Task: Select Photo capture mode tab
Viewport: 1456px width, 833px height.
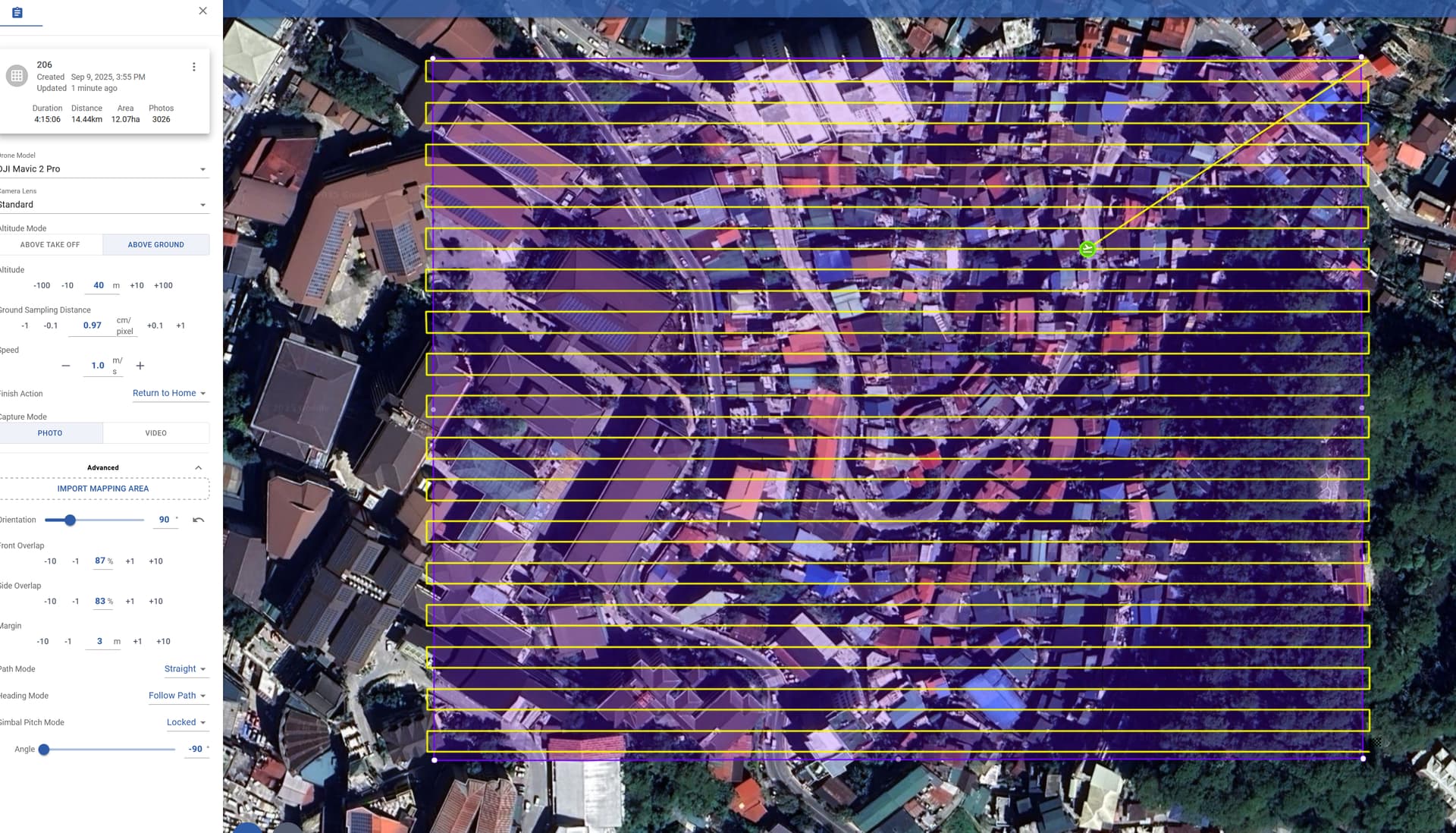Action: [x=50, y=433]
